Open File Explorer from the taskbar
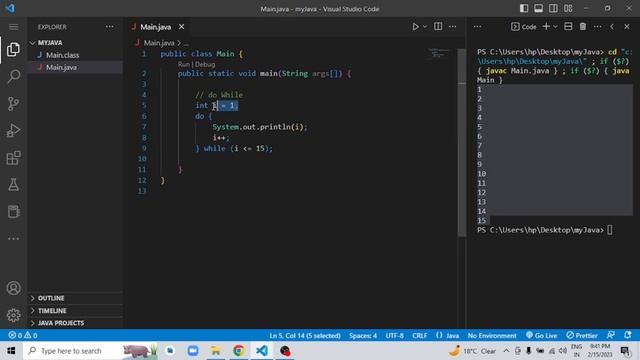 pos(216,351)
